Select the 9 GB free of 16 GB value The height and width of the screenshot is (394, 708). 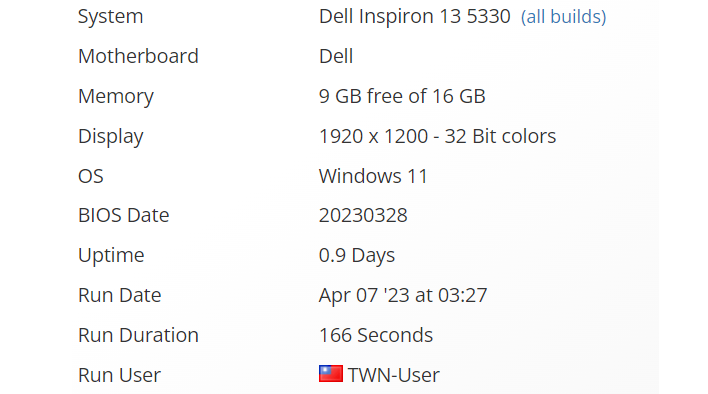[x=402, y=96]
